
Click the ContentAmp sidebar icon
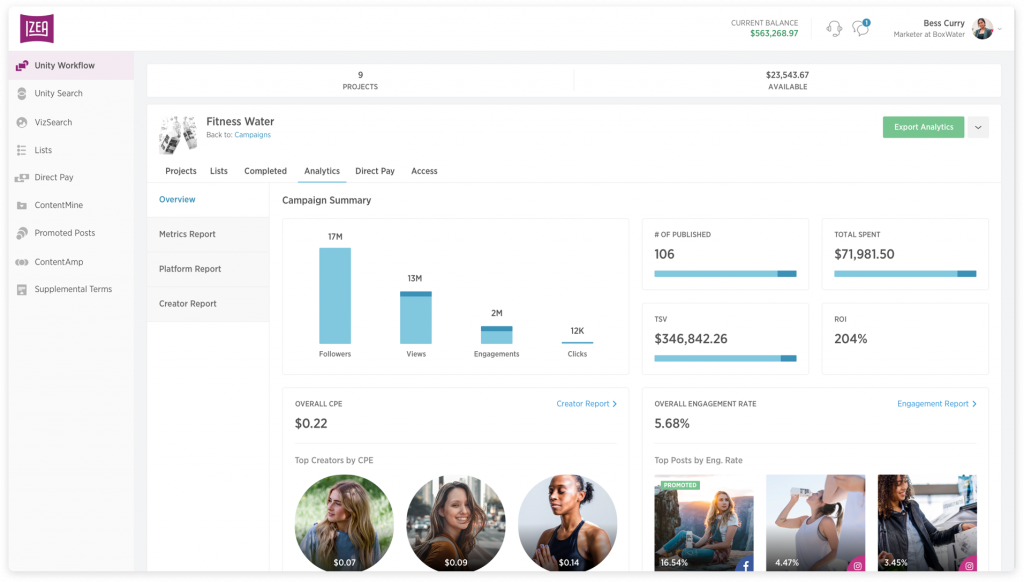(x=22, y=262)
